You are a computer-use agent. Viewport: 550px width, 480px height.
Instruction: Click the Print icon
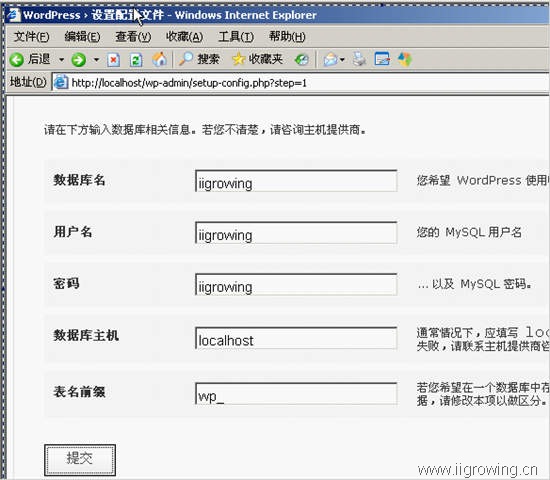[359, 59]
